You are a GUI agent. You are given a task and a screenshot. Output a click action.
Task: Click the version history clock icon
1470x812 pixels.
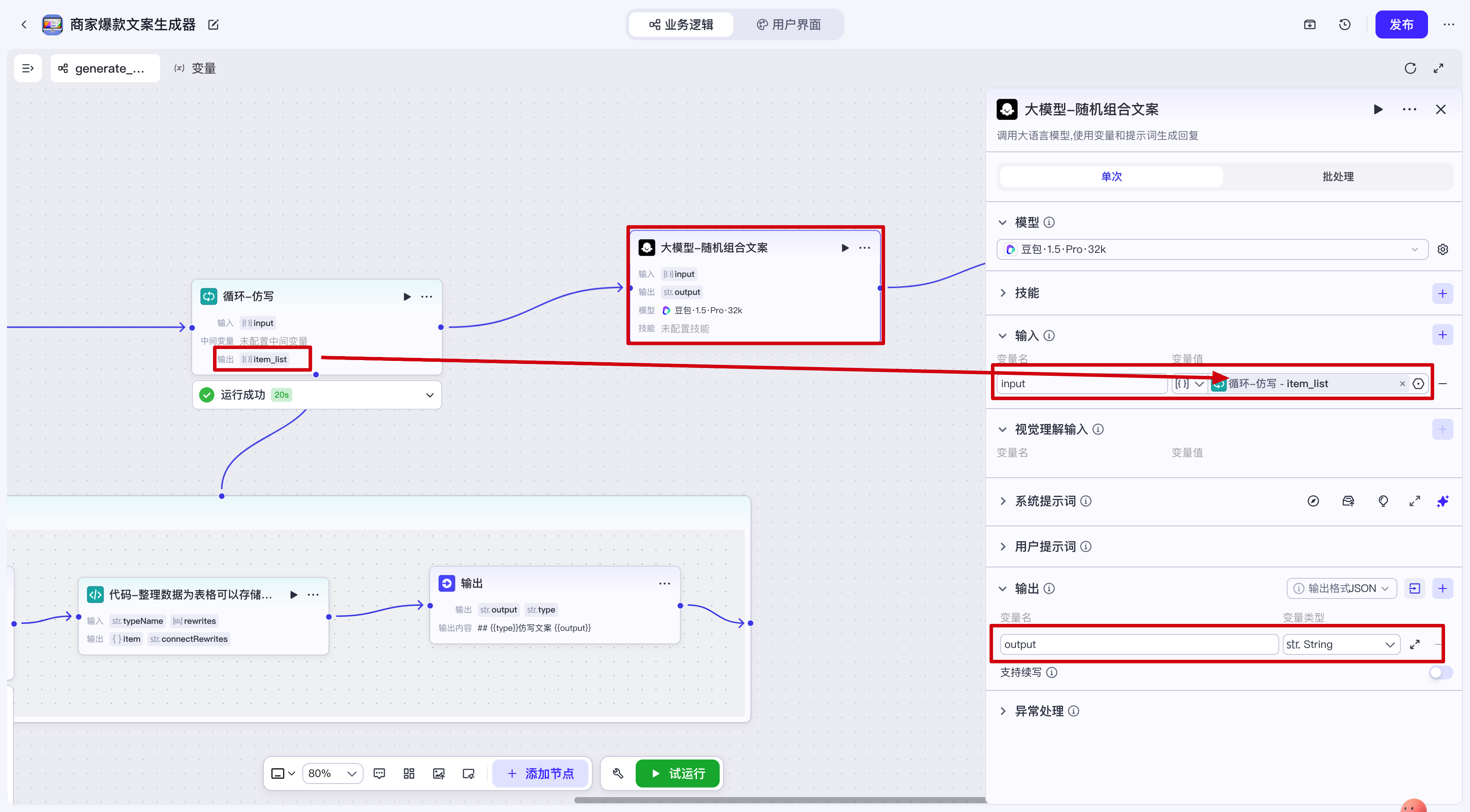pyautogui.click(x=1344, y=24)
